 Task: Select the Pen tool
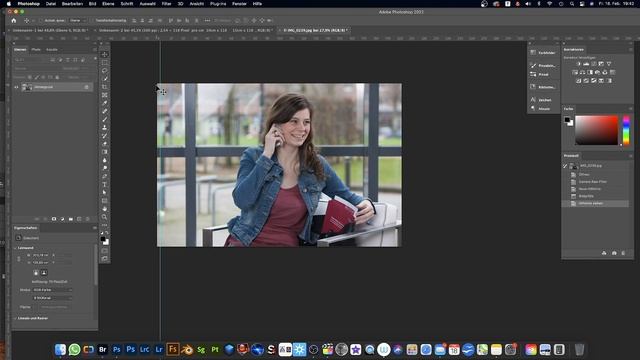[104, 176]
